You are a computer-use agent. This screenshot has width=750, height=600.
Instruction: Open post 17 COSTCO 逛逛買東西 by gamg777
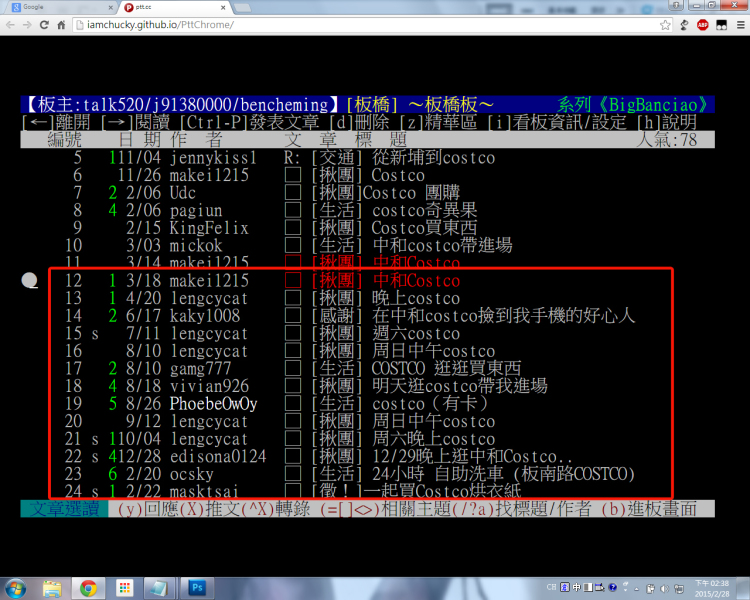pos(367,368)
